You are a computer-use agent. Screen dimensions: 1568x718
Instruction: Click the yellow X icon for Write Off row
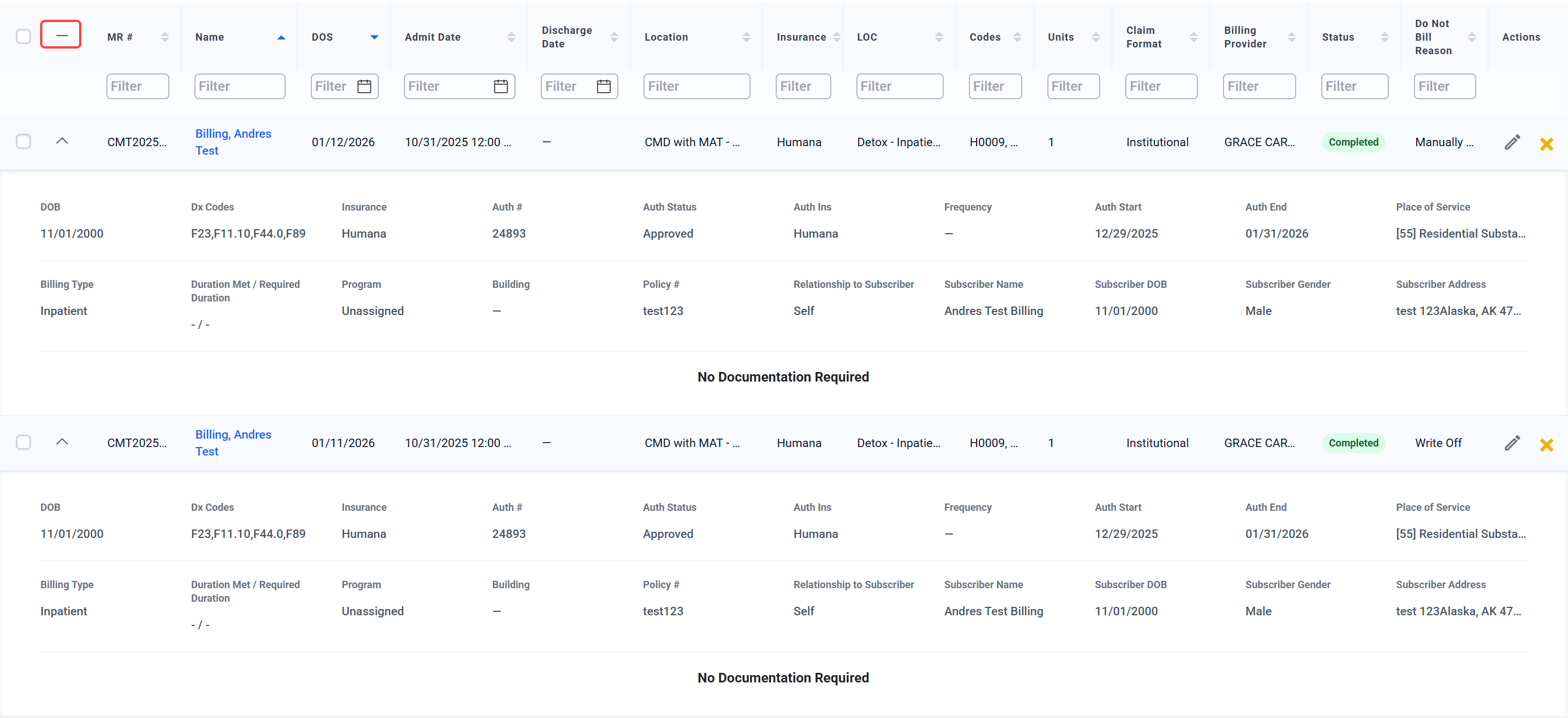[1546, 445]
